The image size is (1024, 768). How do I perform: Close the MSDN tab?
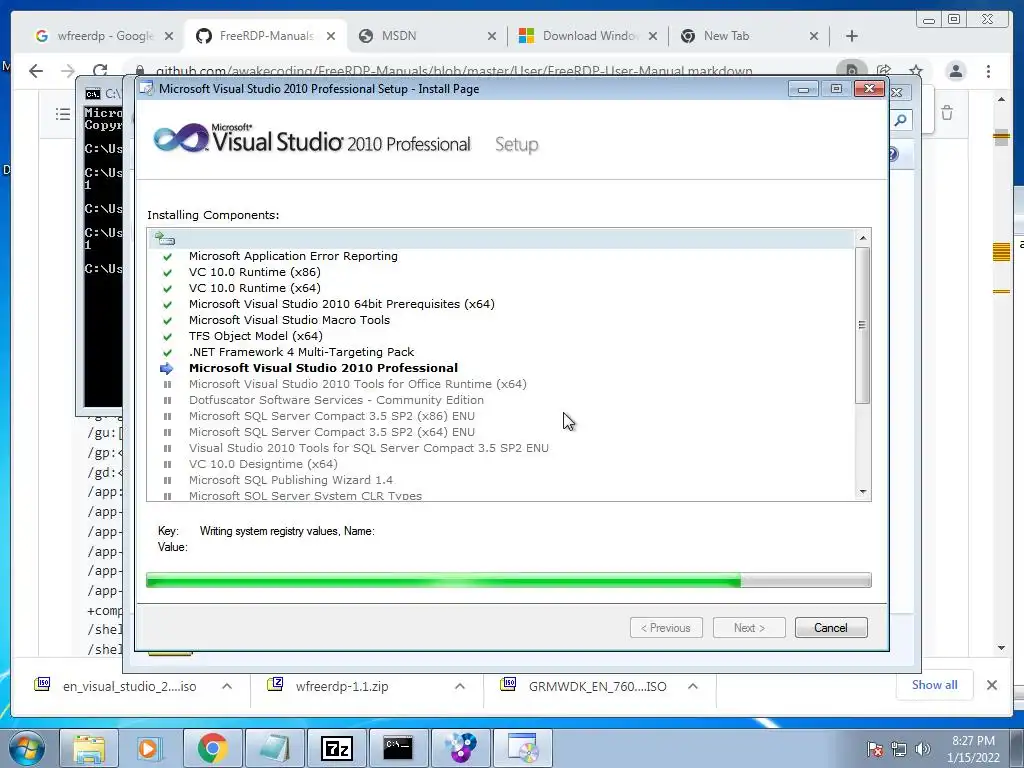point(492,36)
